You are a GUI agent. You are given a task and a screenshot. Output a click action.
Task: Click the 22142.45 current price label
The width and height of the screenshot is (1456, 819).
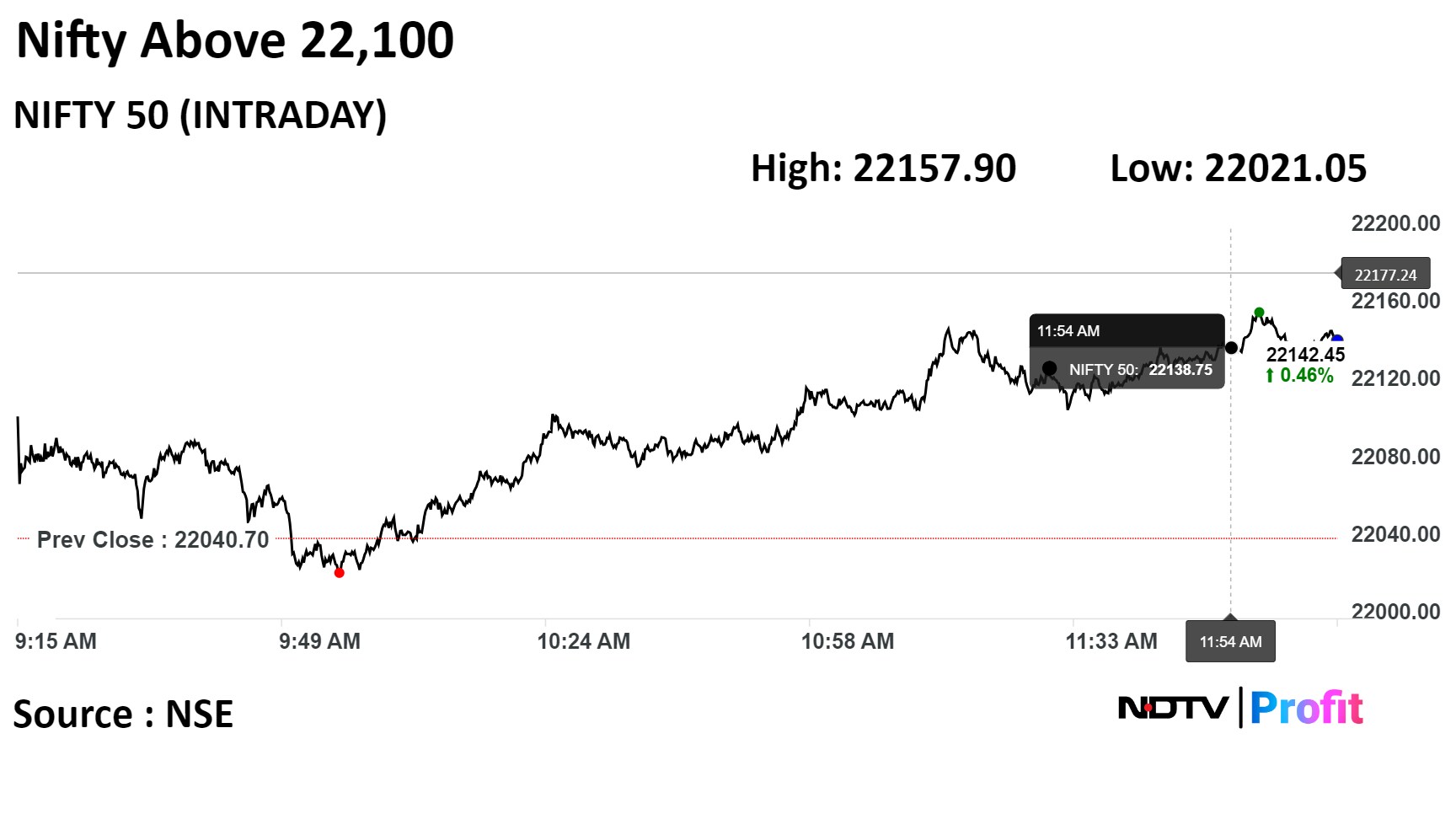(1305, 355)
